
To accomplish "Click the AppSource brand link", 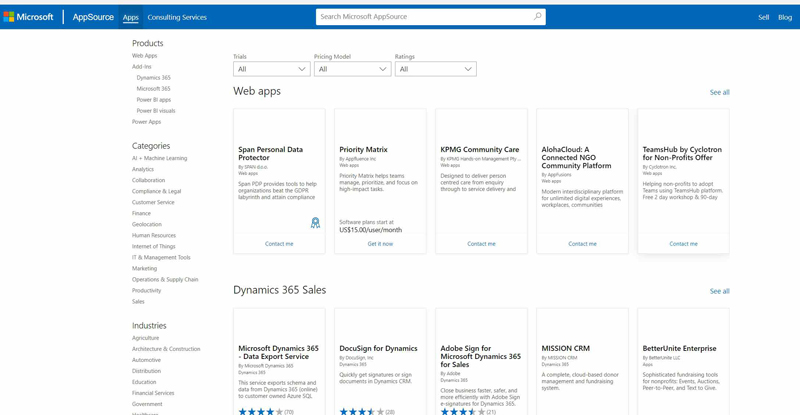I will 93,17.
